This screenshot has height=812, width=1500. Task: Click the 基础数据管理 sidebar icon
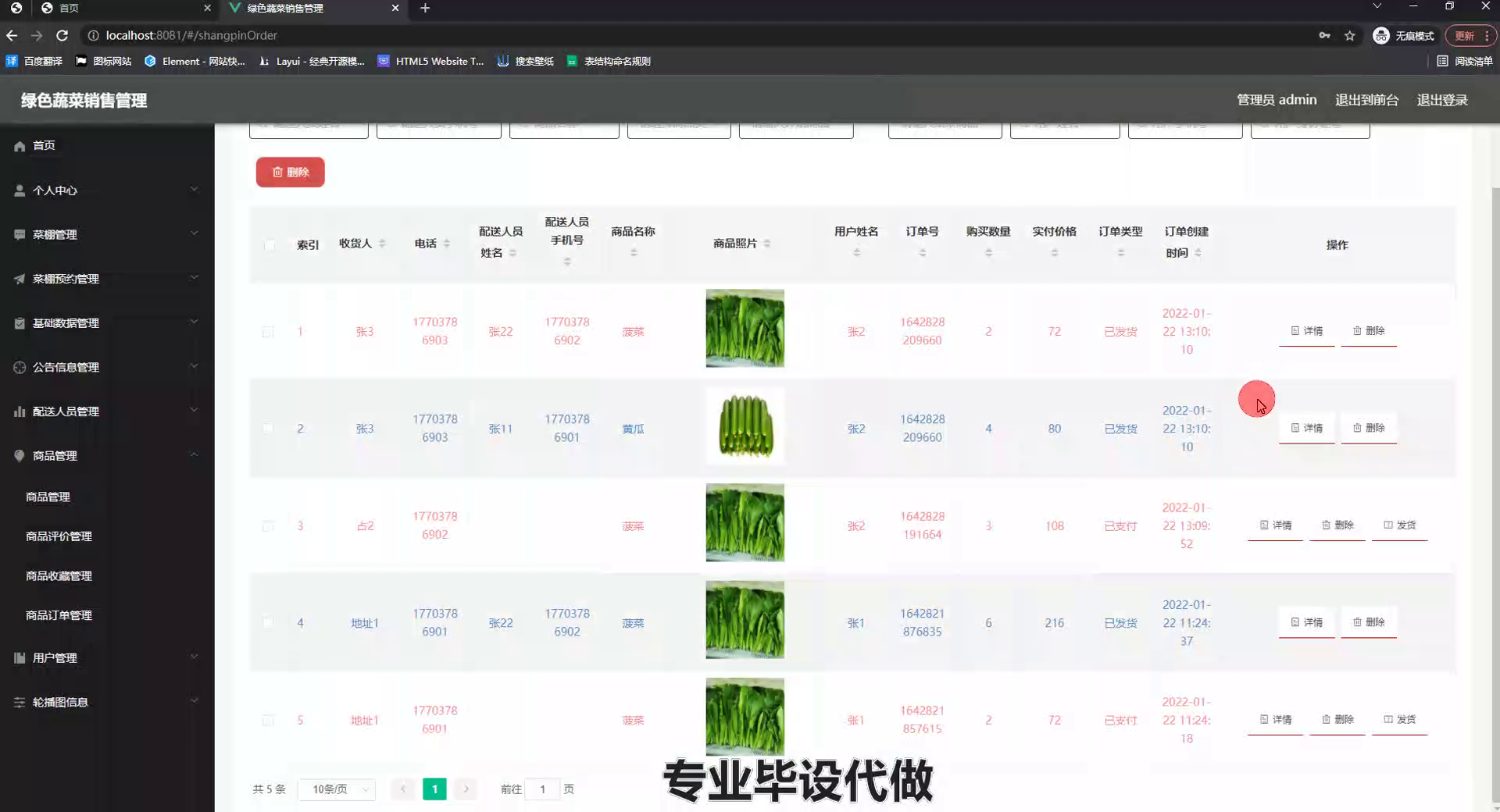[20, 323]
